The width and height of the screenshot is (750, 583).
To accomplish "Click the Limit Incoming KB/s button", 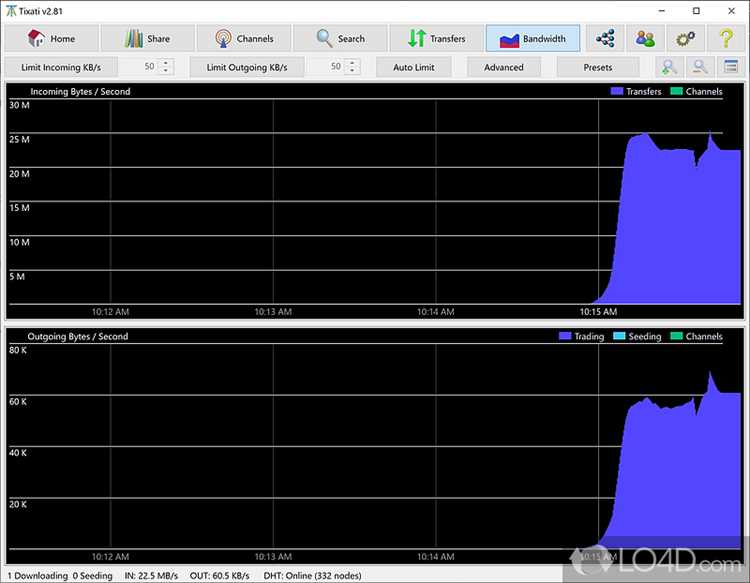I will point(61,67).
